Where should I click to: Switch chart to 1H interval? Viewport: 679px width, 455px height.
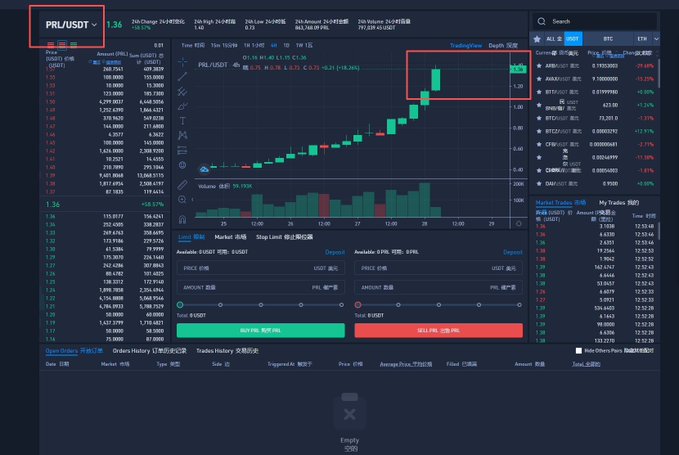tap(254, 45)
